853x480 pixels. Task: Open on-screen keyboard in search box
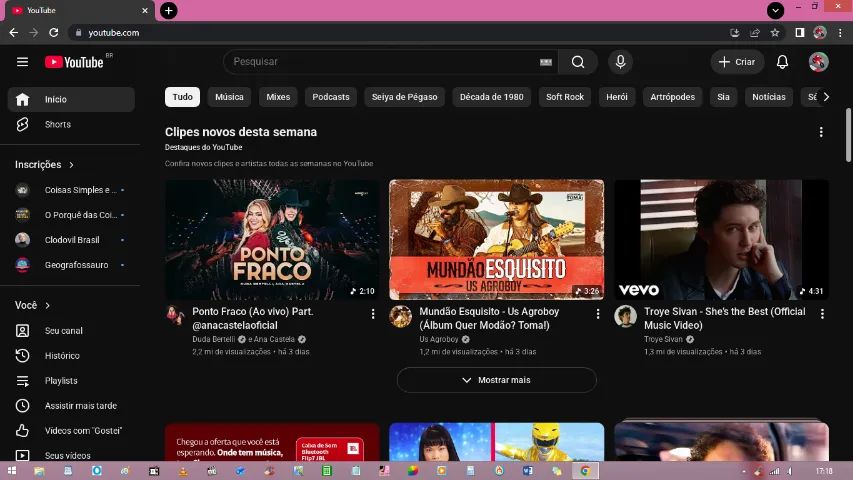(x=546, y=62)
